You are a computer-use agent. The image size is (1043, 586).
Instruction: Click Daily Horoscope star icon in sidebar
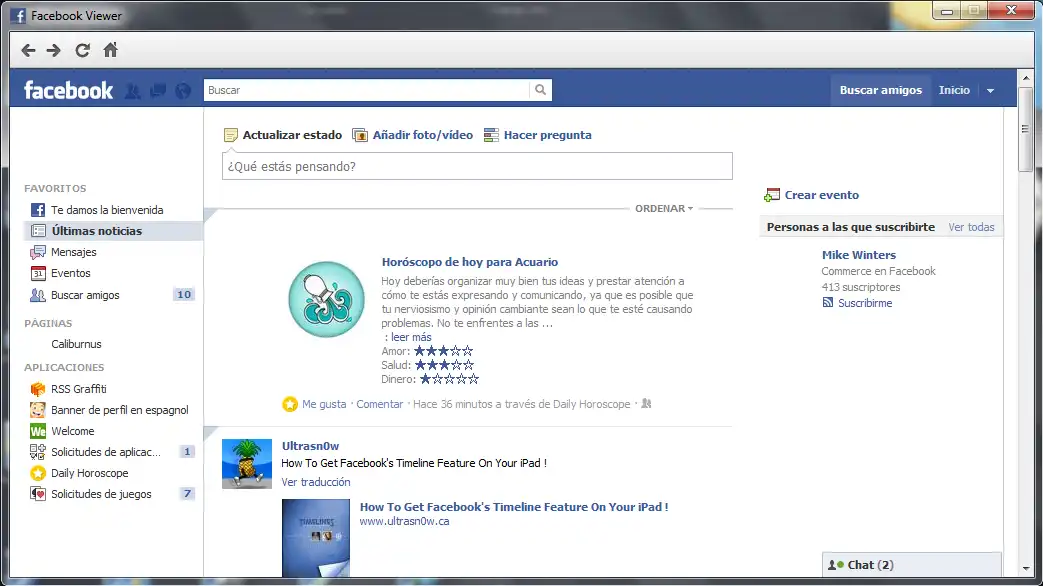pyautogui.click(x=38, y=473)
